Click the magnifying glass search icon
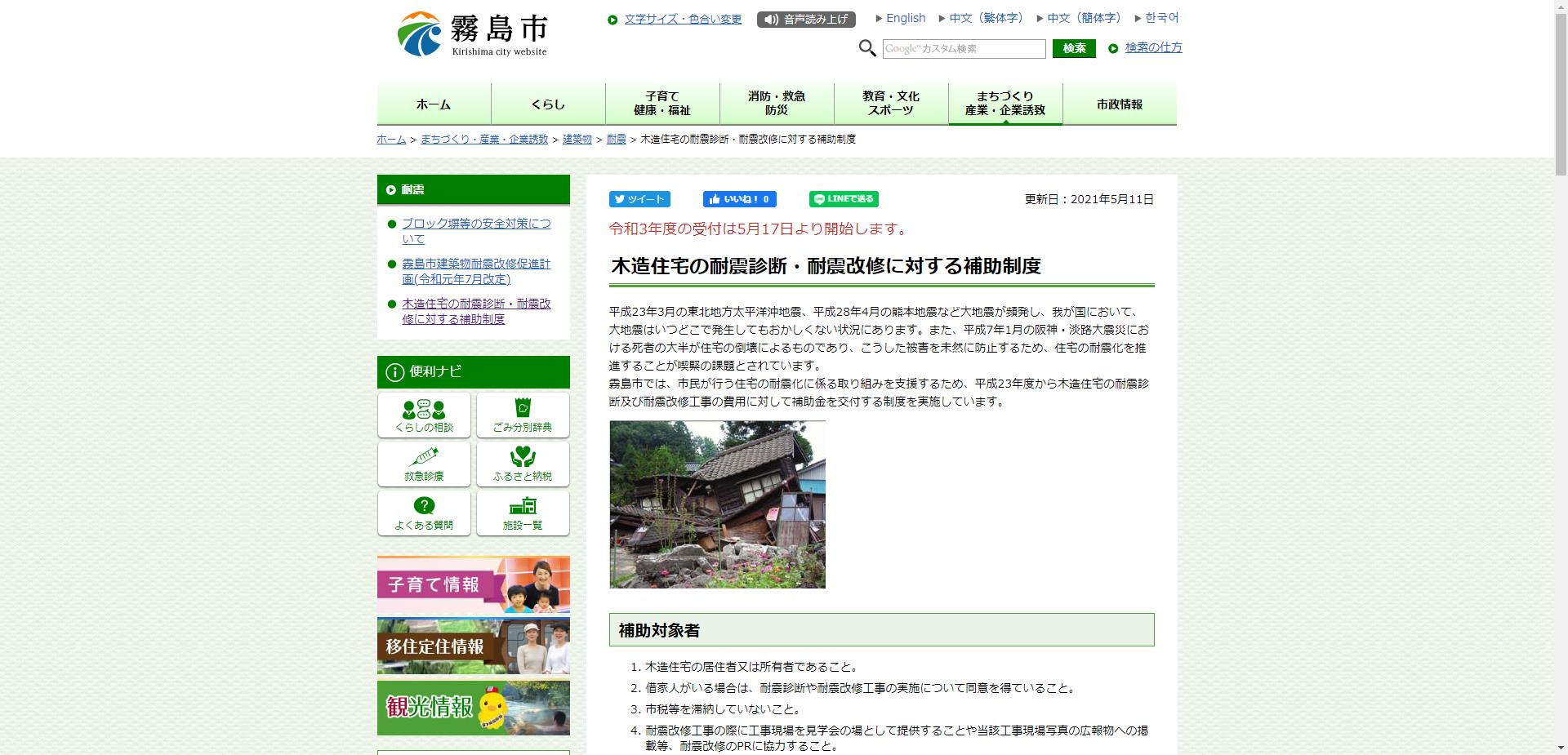This screenshot has width=1568, height=755. (x=868, y=48)
